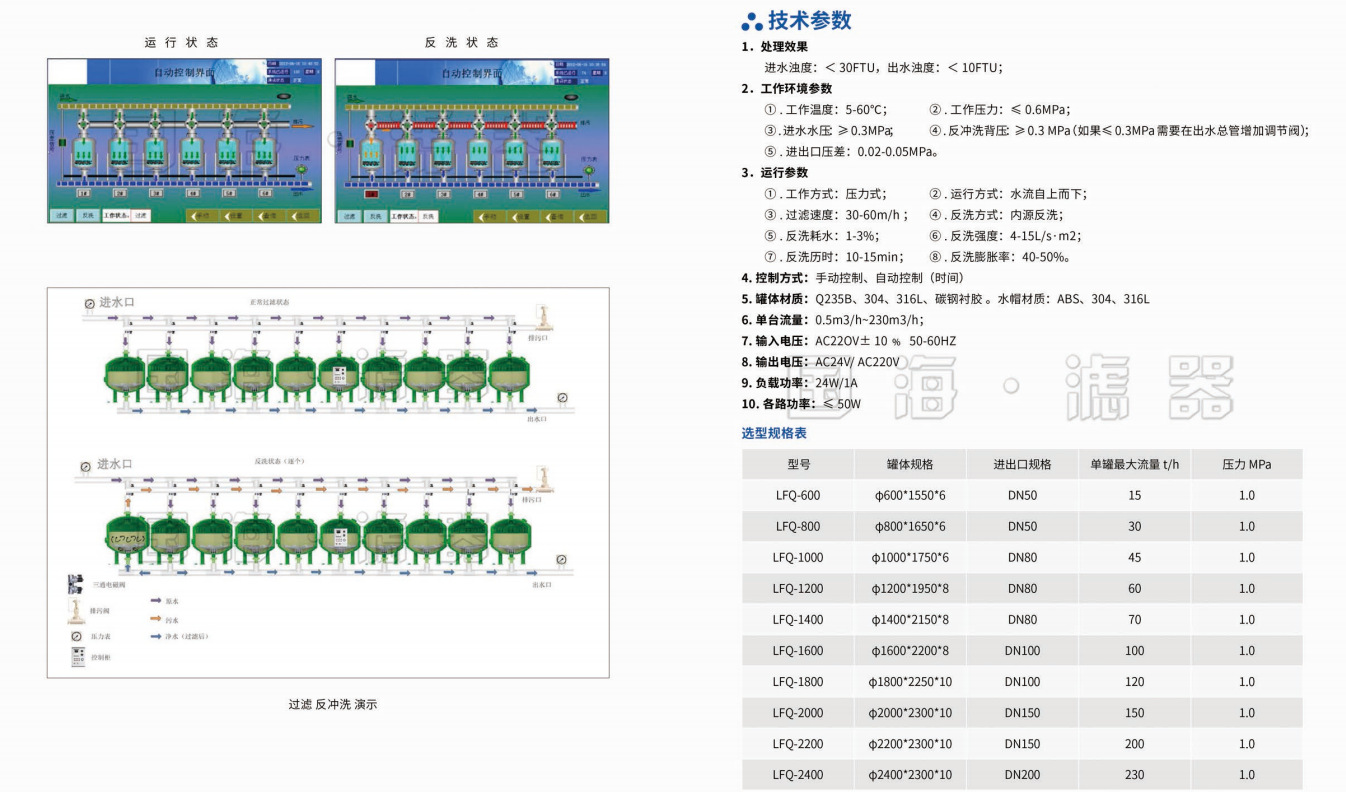Select the LFQ-1800 model cell
Screen dimensions: 1346x792
click(x=798, y=682)
